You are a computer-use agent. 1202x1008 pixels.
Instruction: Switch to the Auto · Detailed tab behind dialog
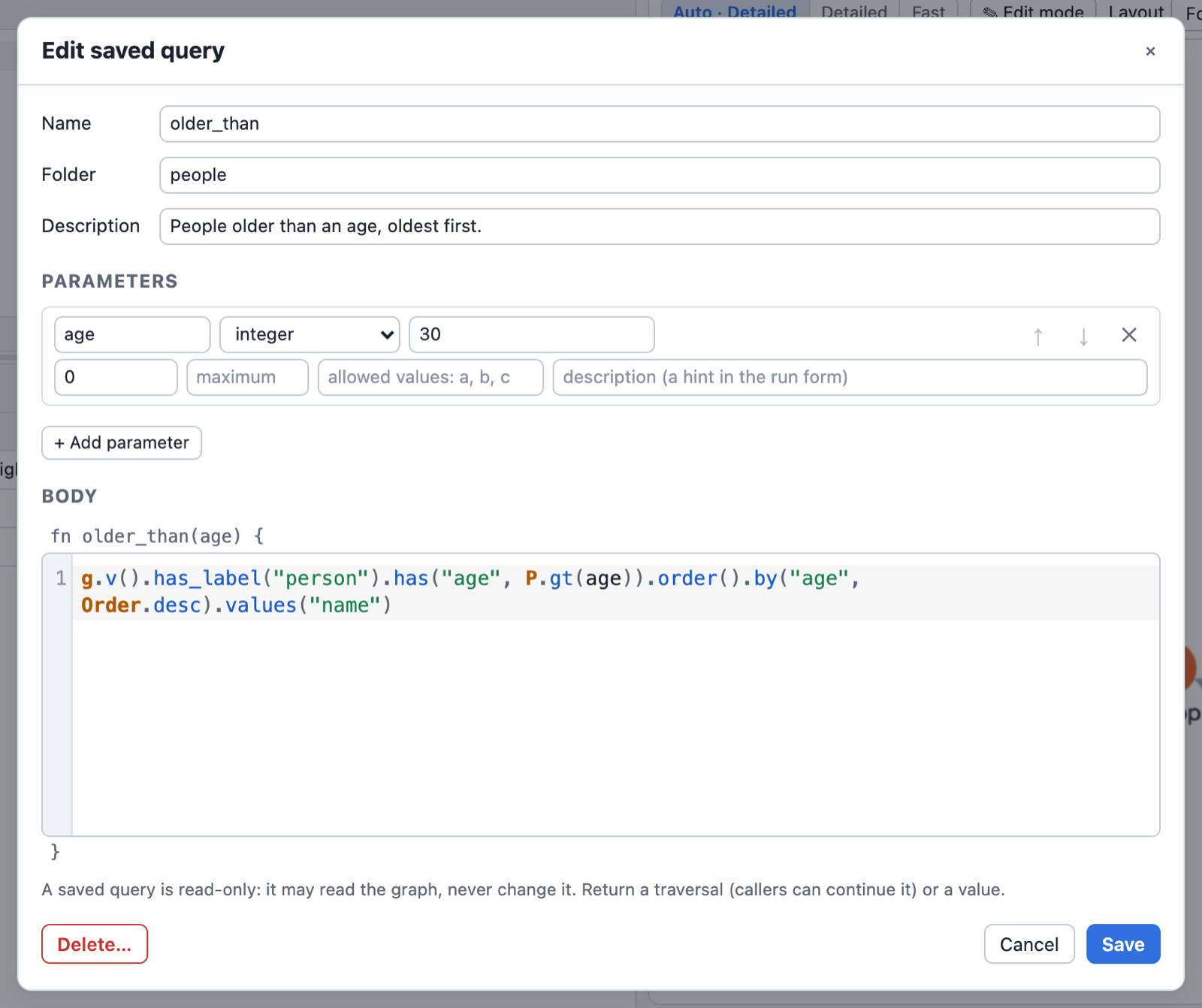tap(735, 11)
